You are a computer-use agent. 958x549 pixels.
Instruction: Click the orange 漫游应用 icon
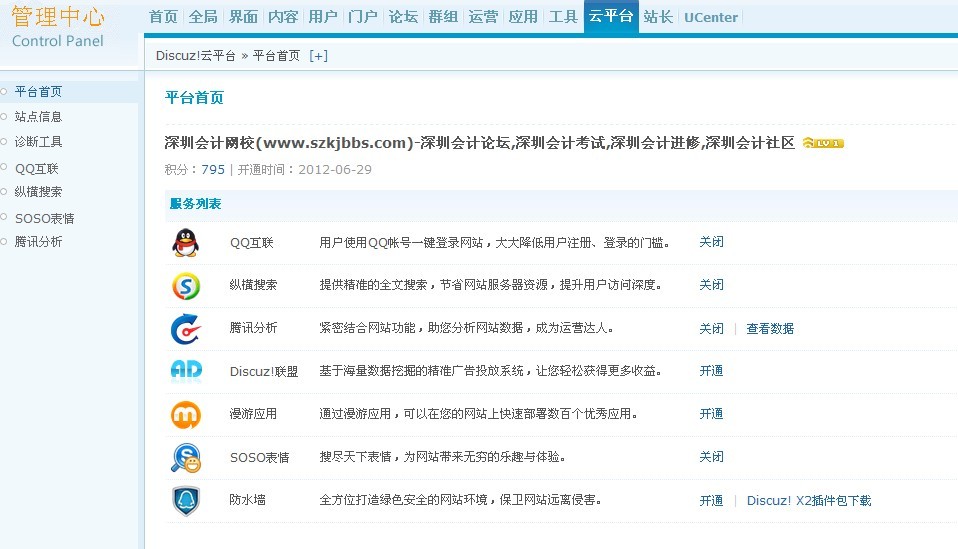click(186, 415)
